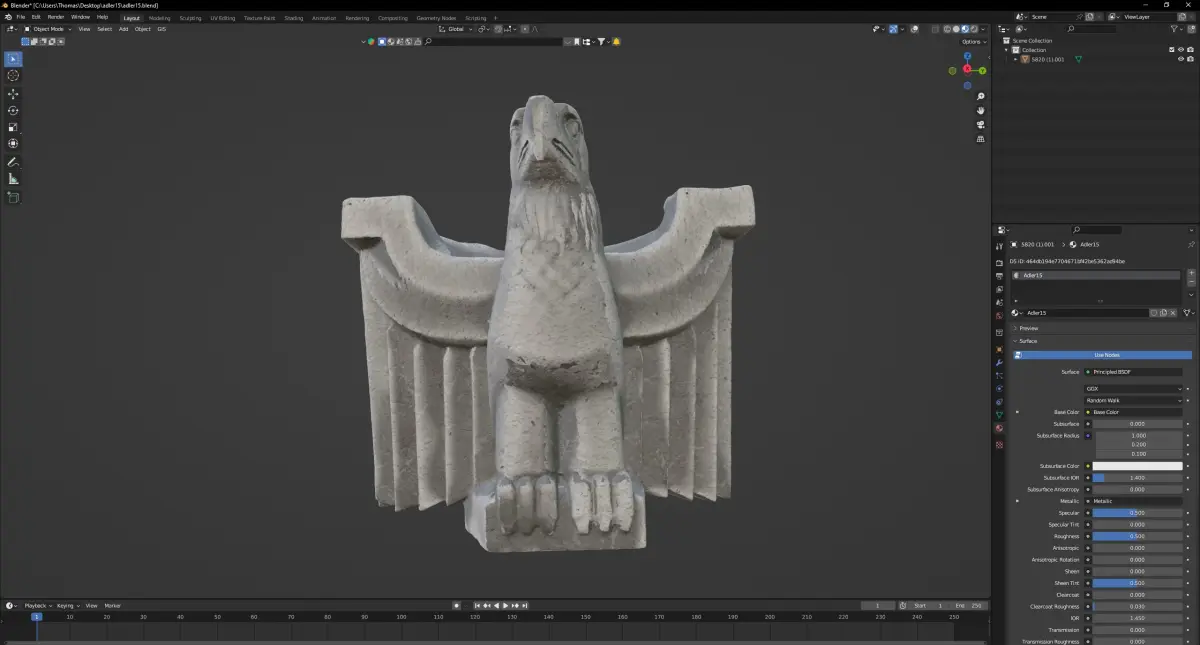Open the Render menu

click(x=56, y=17)
